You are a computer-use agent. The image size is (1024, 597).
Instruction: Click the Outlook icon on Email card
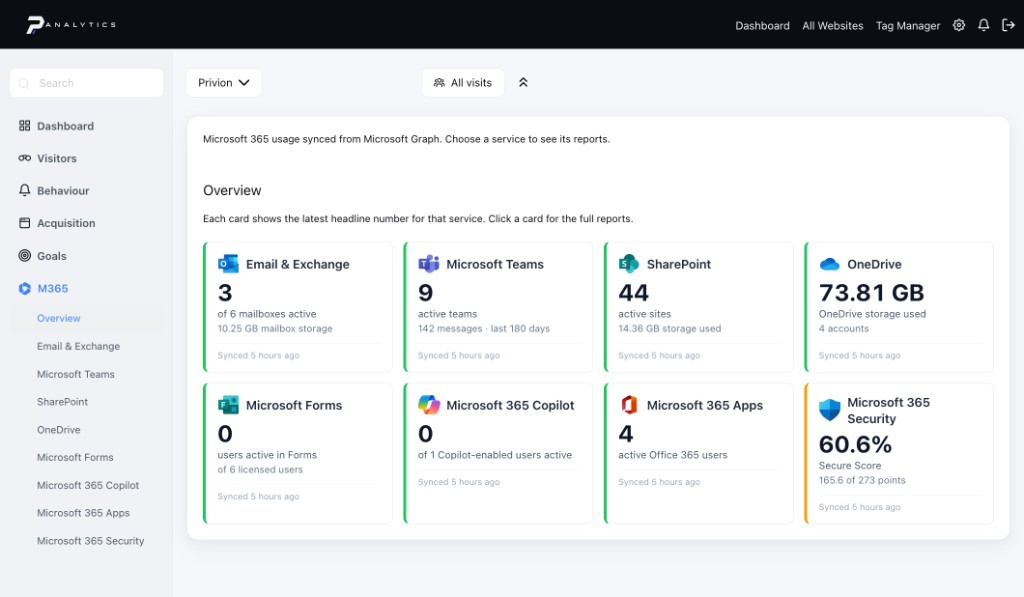pyautogui.click(x=228, y=264)
